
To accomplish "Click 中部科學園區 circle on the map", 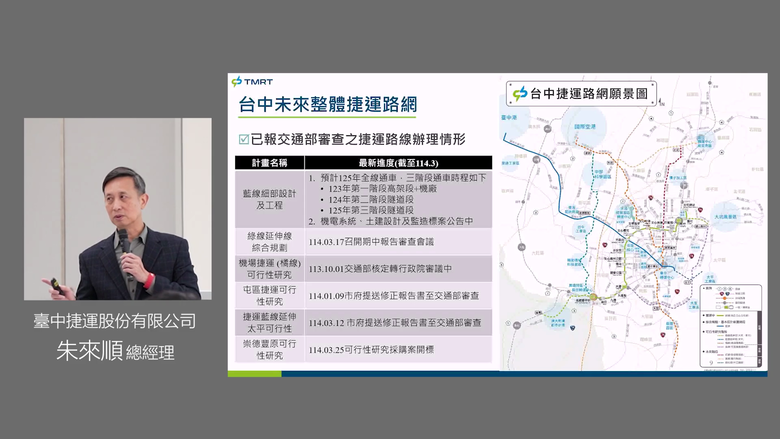I will pos(598,174).
